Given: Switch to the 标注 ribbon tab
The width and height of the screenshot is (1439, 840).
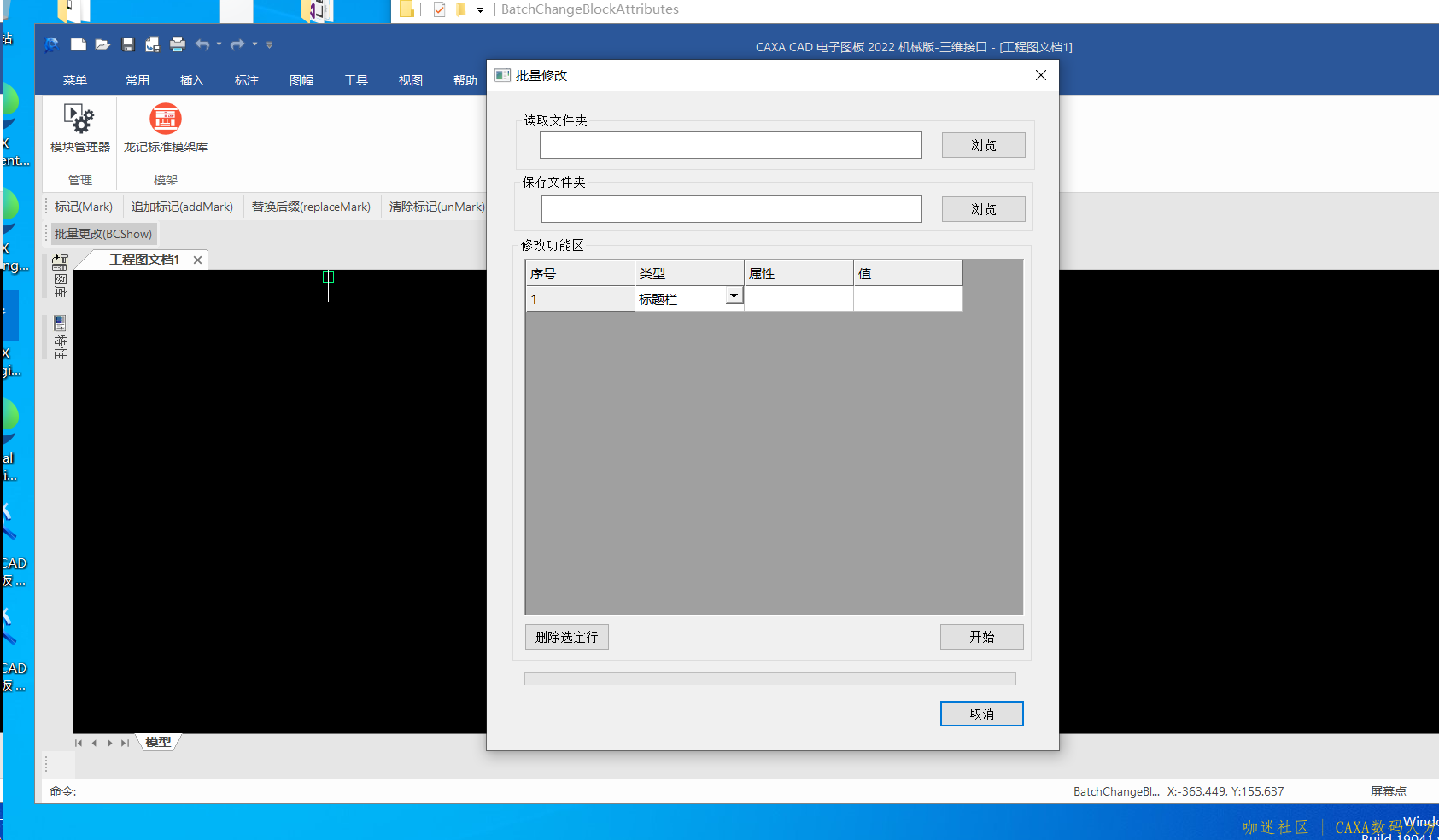Looking at the screenshot, I should click(x=247, y=80).
